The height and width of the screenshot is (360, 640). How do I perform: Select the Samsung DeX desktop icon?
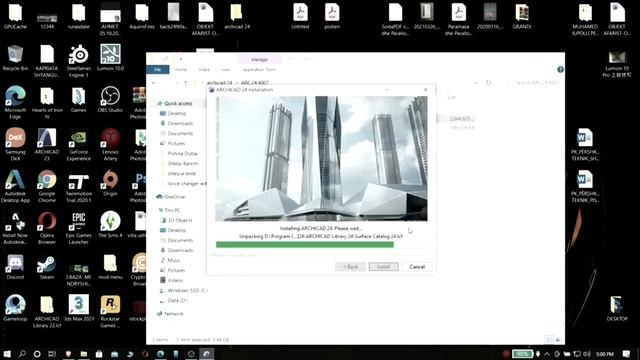(x=15, y=144)
